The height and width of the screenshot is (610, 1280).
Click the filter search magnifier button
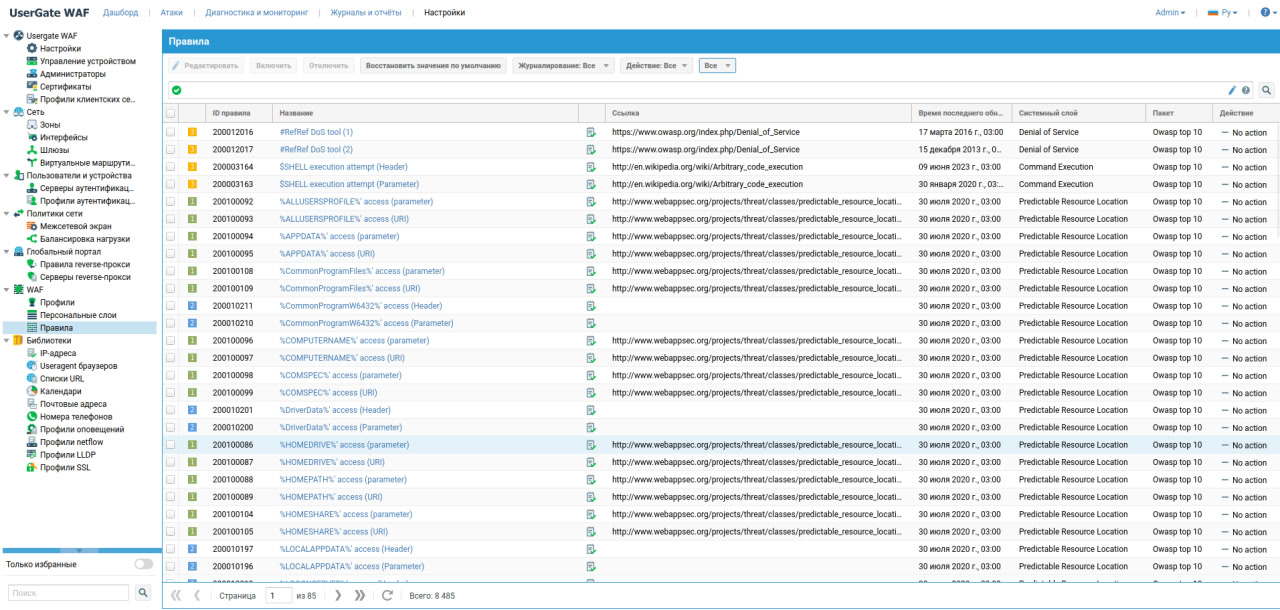1267,90
